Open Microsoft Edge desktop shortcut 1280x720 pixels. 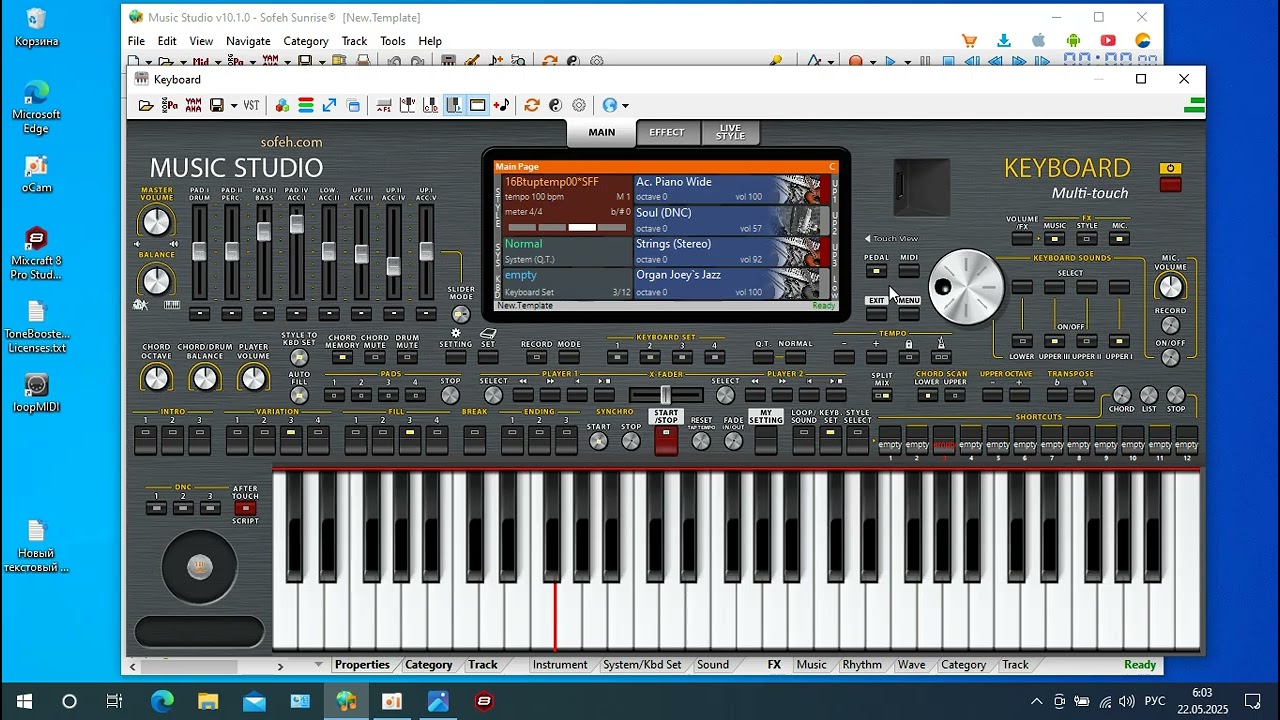pos(36,107)
